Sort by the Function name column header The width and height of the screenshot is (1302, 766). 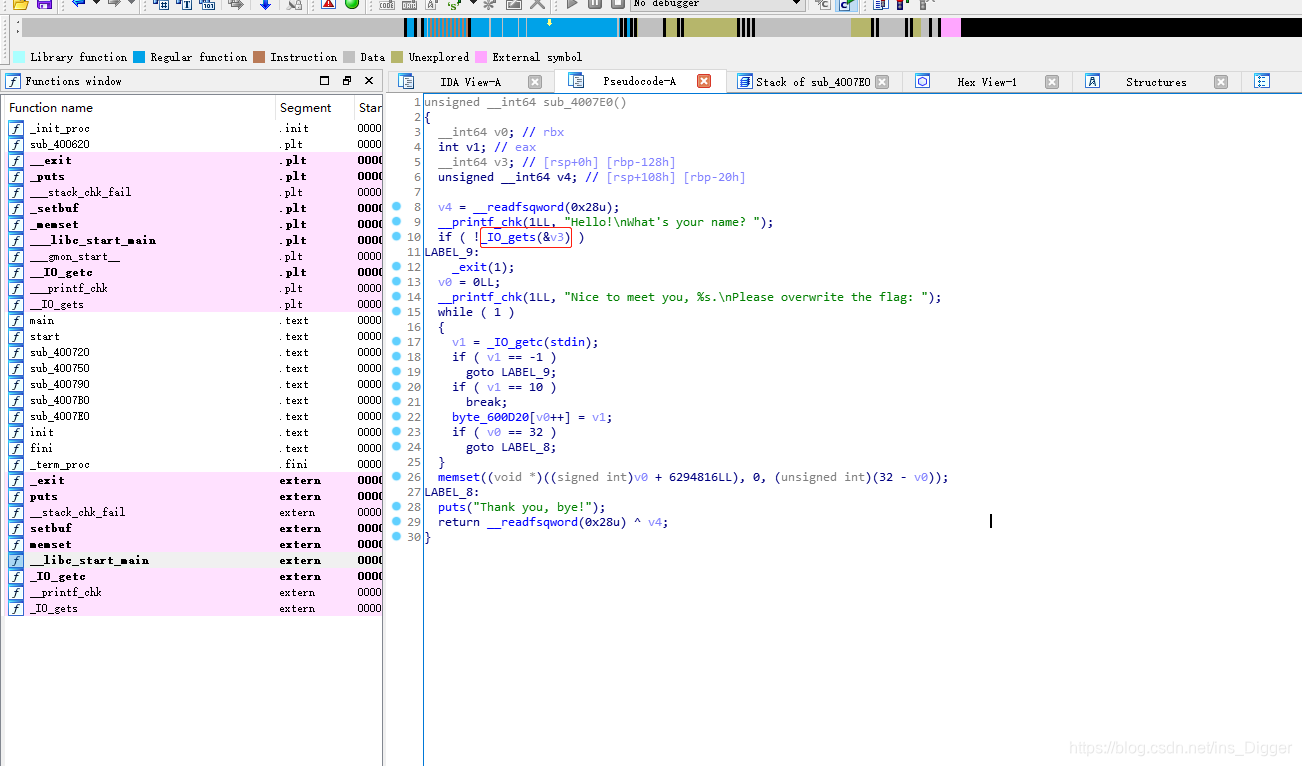pos(140,107)
